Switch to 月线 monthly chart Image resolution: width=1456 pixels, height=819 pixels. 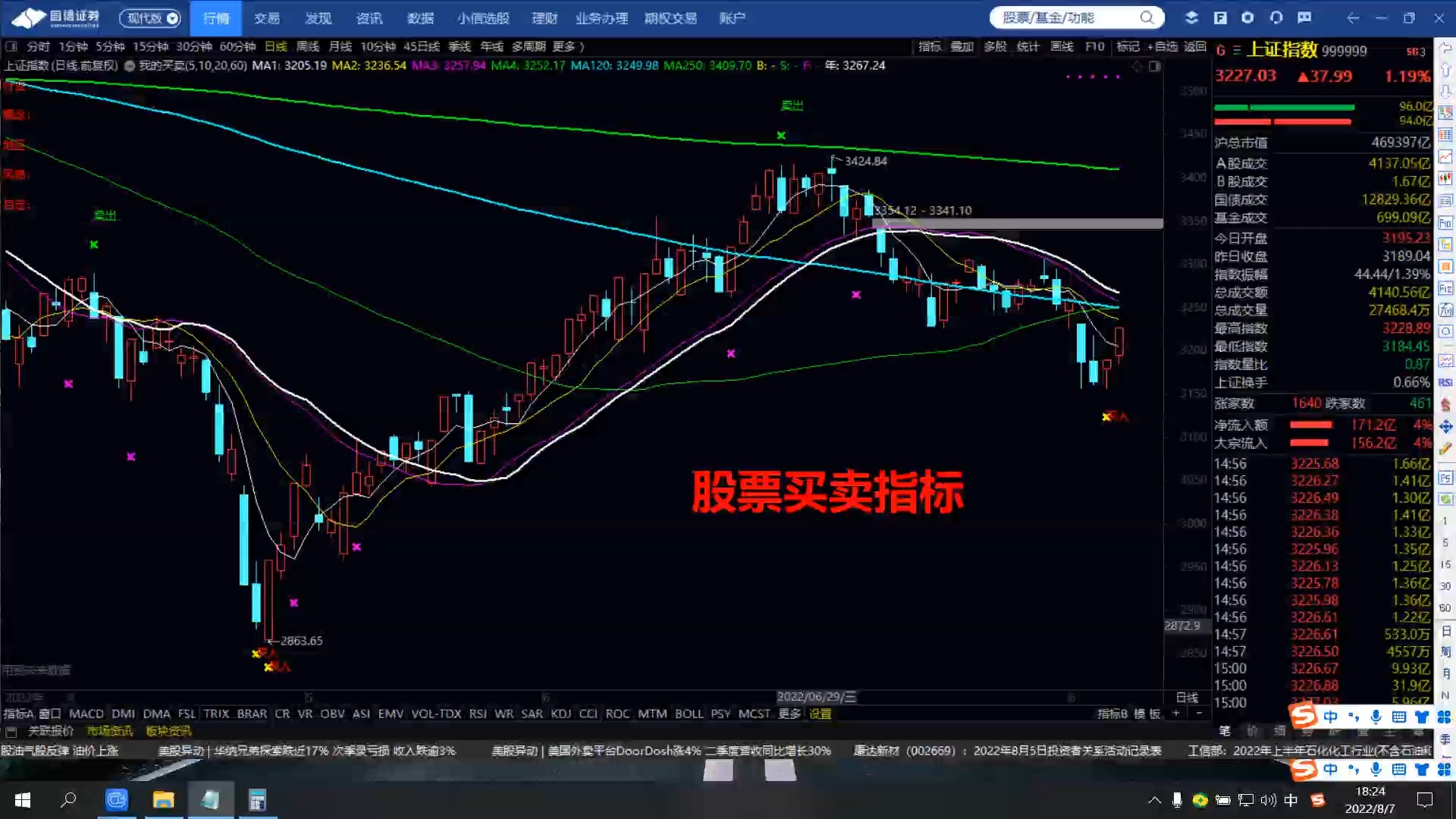pyautogui.click(x=340, y=47)
